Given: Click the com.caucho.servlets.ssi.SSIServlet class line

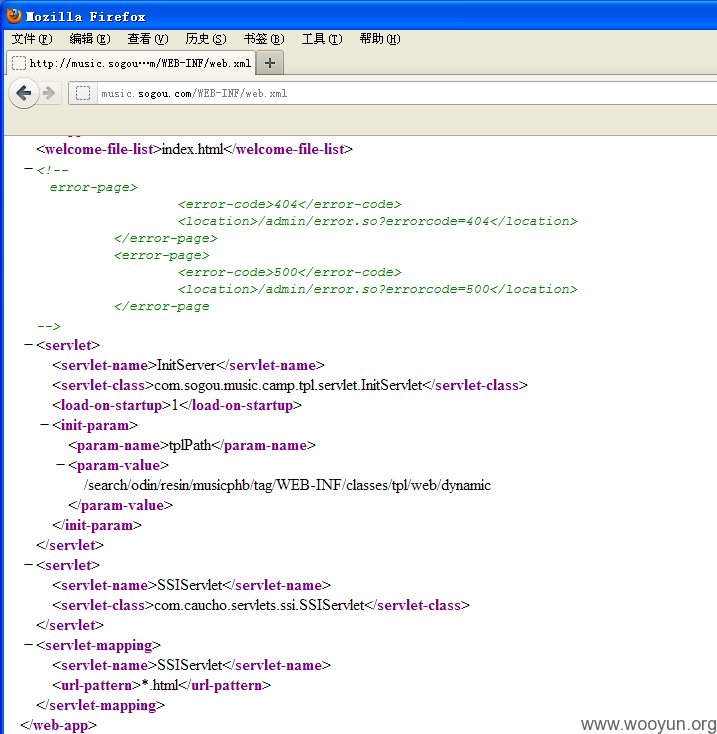Looking at the screenshot, I should (x=261, y=605).
